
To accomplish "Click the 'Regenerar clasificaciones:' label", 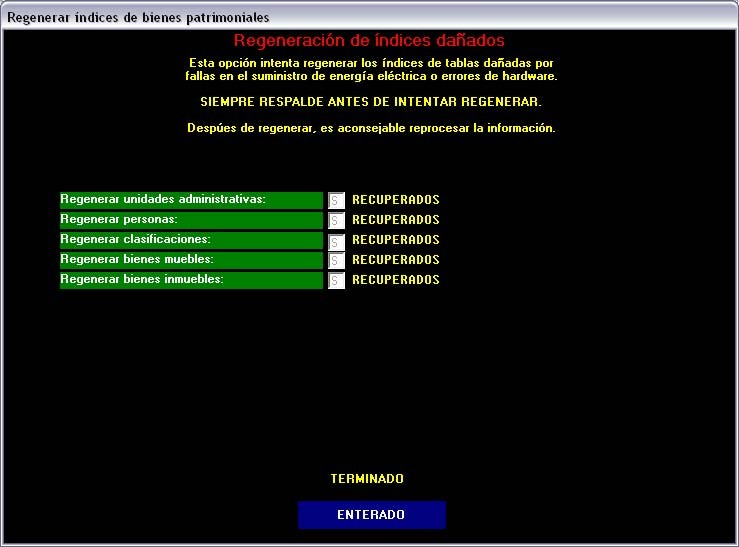I will pos(191,240).
